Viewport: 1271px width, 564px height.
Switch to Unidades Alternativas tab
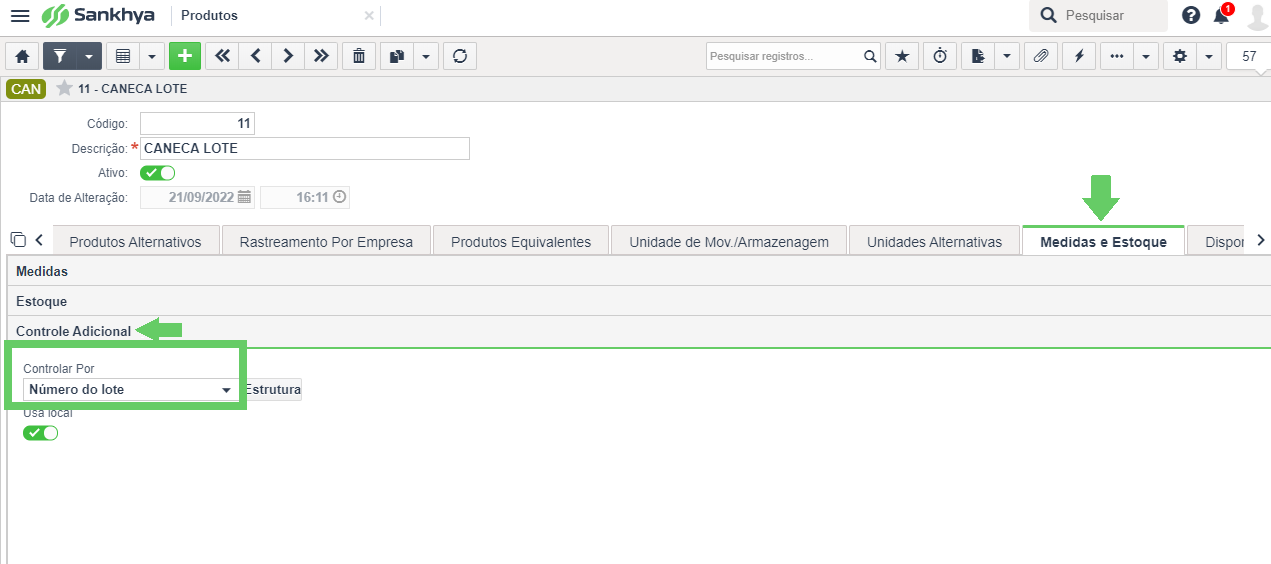point(934,242)
